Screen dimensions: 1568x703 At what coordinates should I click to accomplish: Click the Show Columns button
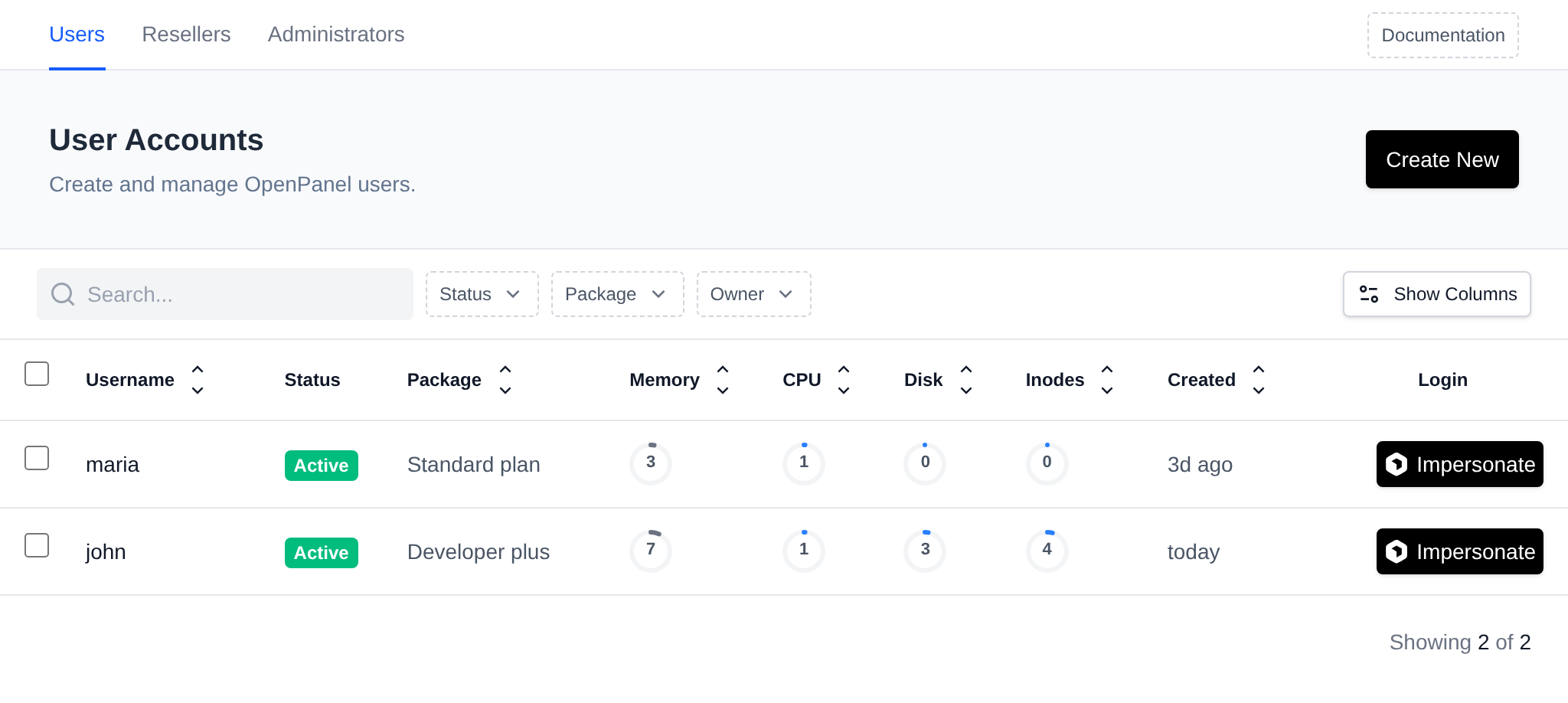pos(1437,294)
